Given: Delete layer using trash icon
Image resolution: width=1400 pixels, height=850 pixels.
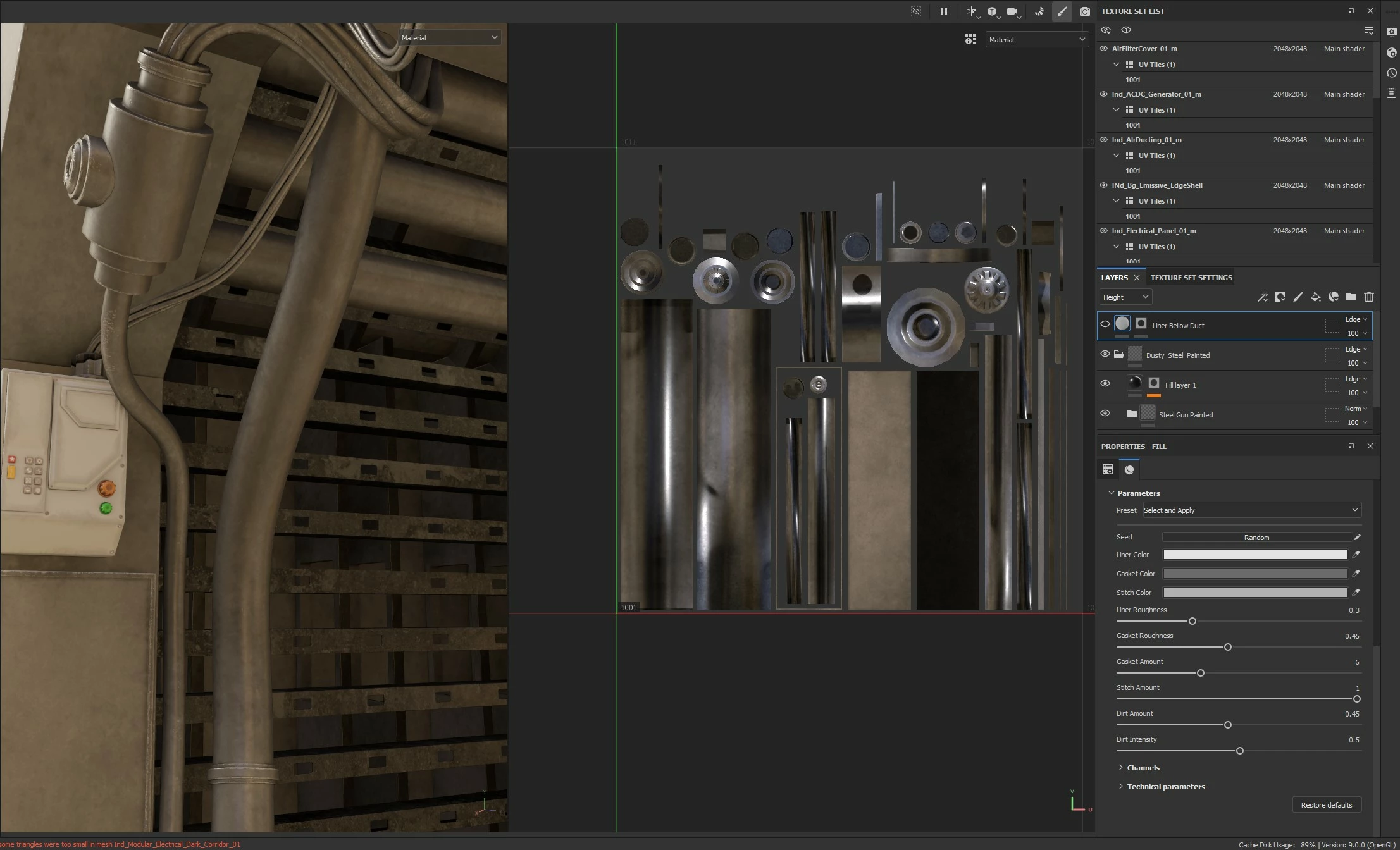Looking at the screenshot, I should 1368,297.
